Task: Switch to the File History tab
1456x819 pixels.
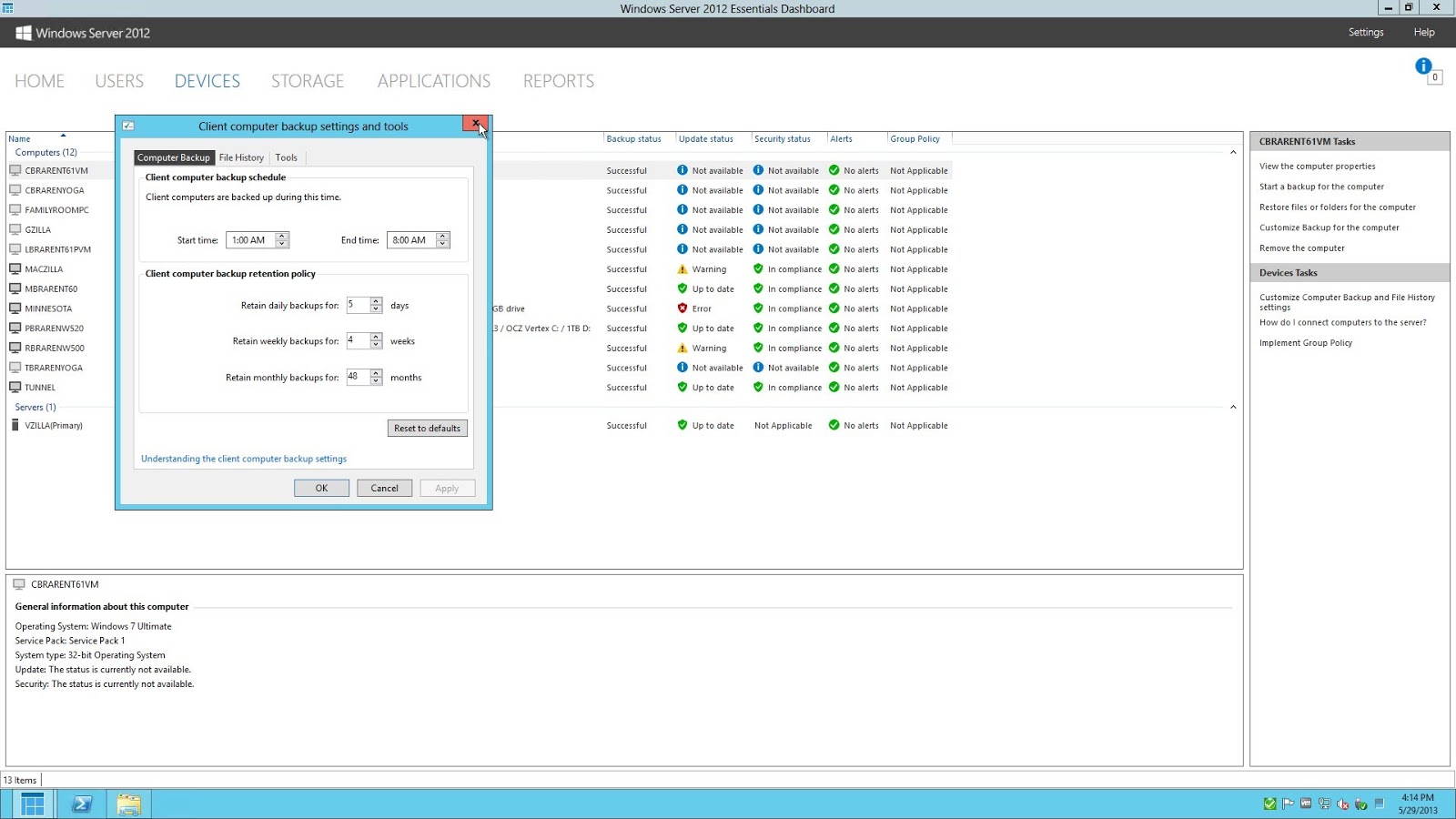Action: 241,157
